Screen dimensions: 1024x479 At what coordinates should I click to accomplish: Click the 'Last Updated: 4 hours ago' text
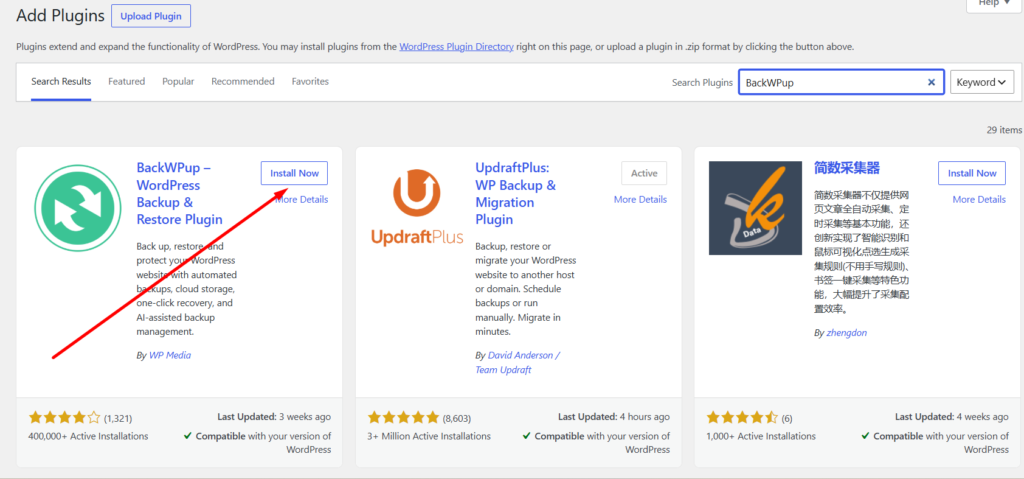point(614,417)
